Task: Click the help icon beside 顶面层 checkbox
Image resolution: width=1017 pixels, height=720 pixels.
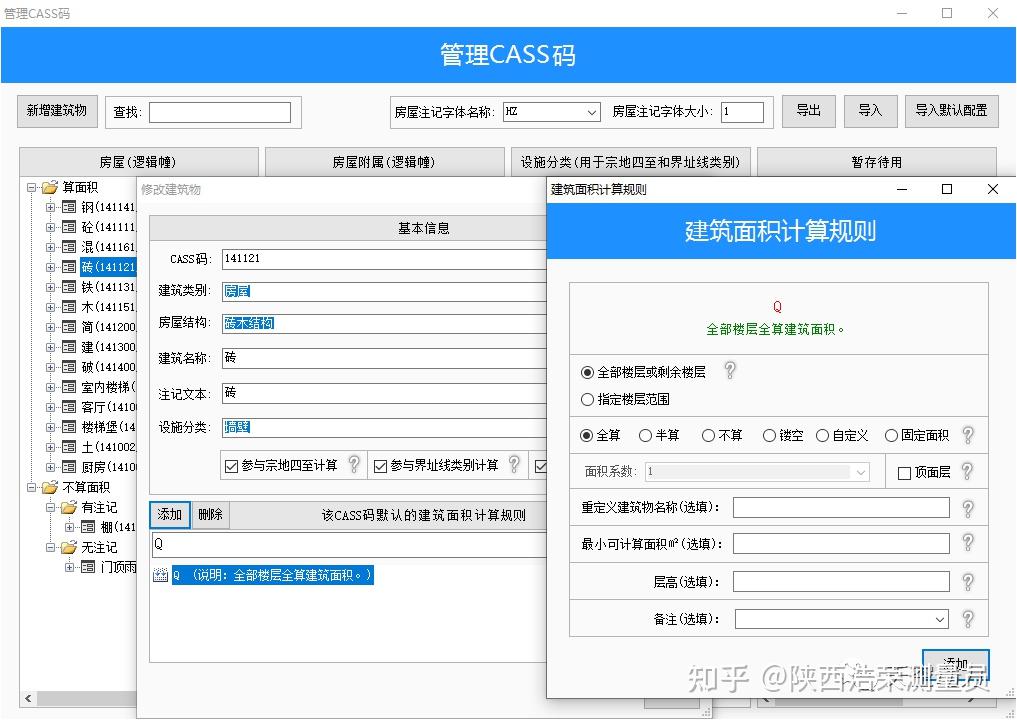Action: click(967, 471)
